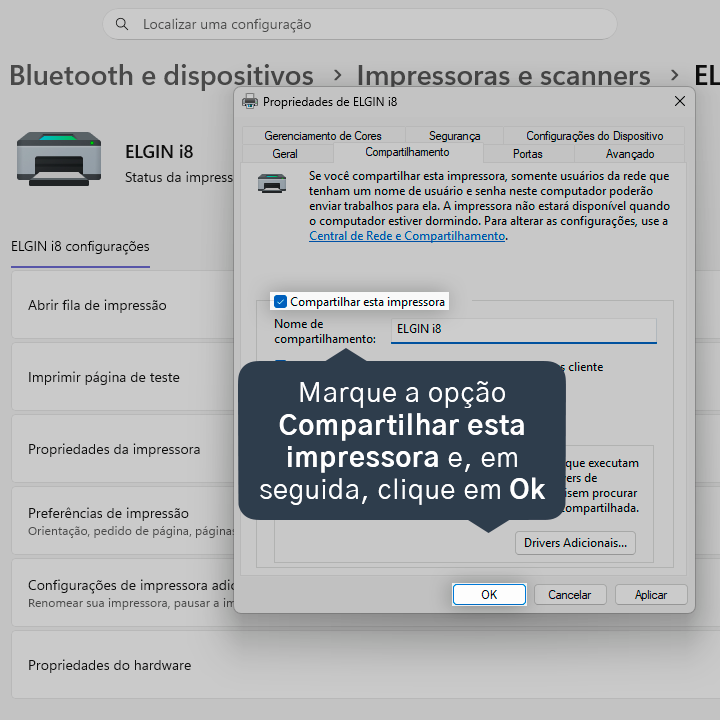Select the Compartilhamento tab
The width and height of the screenshot is (720, 720).
[407, 152]
